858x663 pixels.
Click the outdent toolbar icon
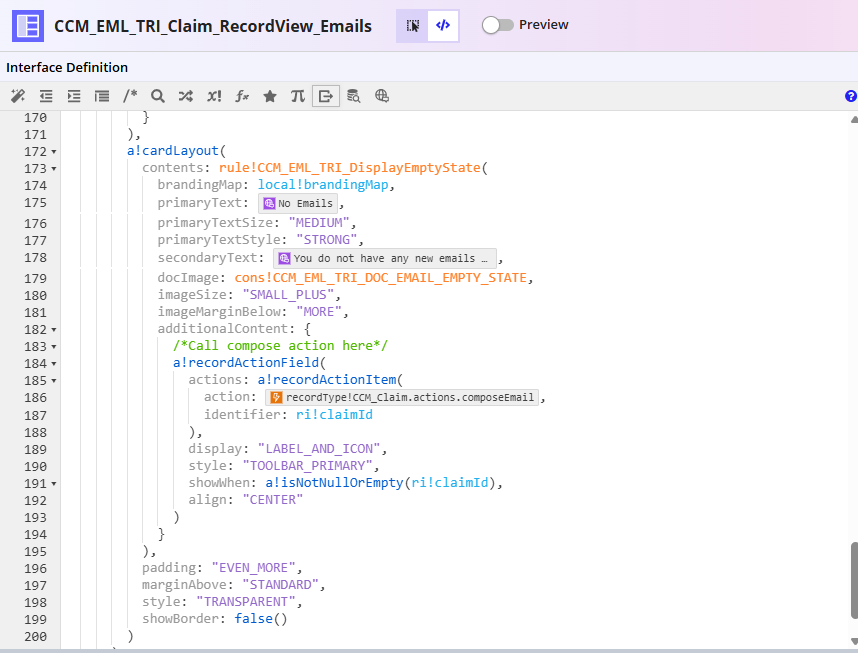[x=46, y=96]
